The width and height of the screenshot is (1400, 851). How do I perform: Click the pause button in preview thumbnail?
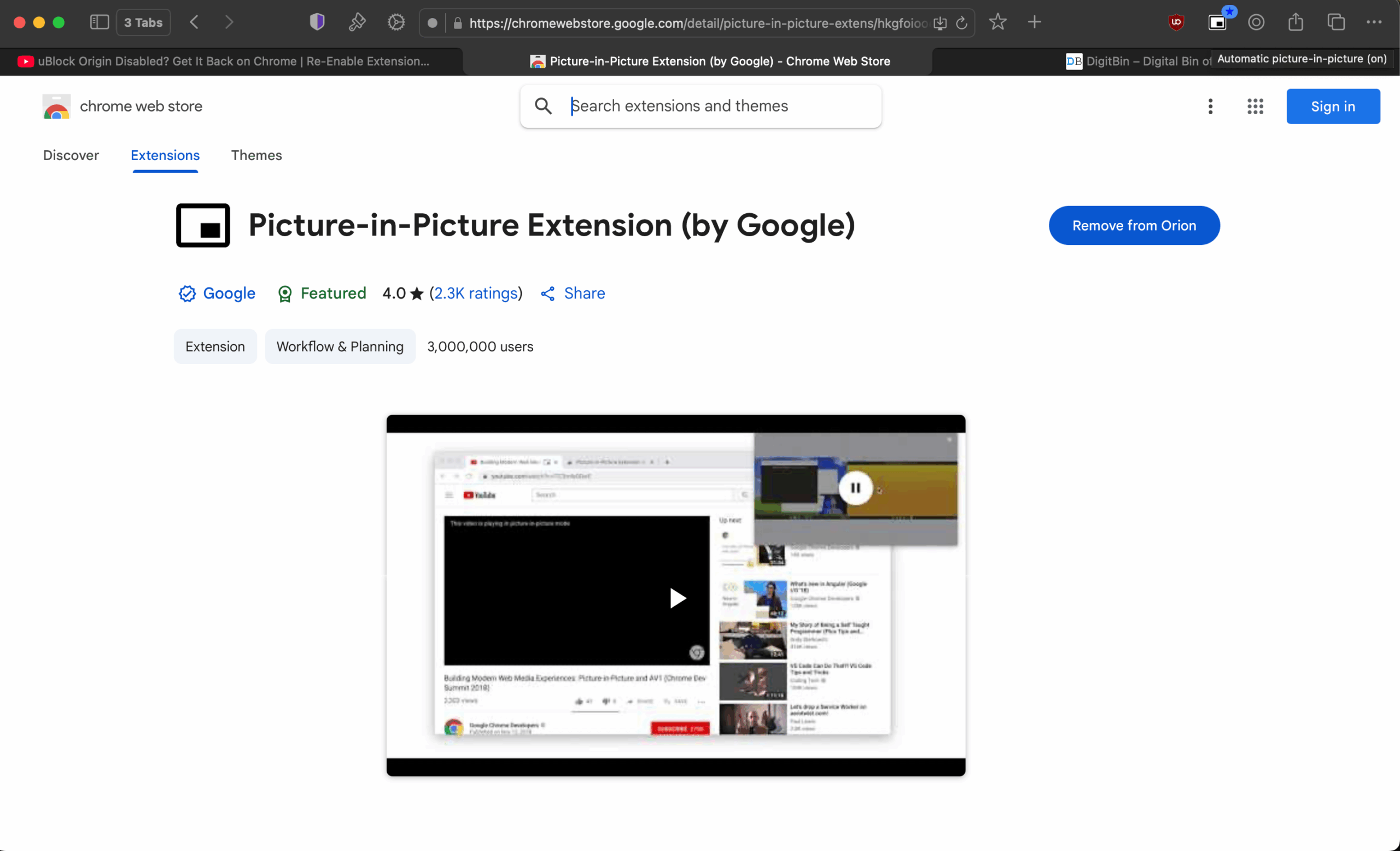855,488
